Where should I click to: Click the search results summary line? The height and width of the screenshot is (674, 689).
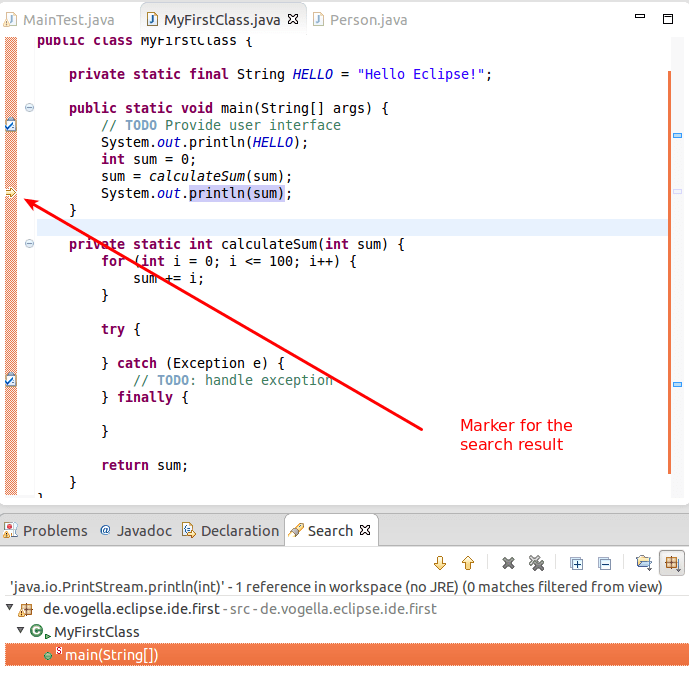tap(336, 587)
